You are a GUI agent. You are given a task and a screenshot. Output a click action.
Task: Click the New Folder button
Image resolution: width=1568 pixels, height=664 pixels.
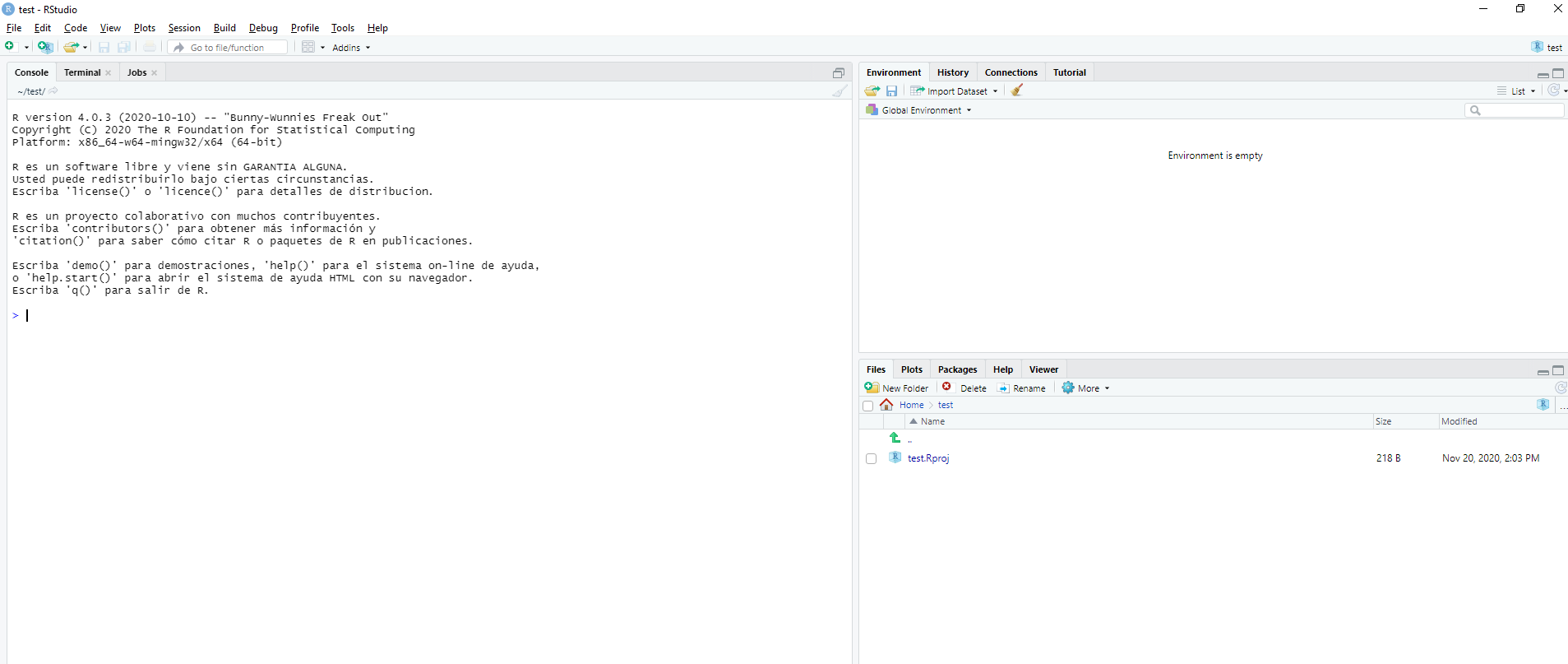tap(897, 388)
